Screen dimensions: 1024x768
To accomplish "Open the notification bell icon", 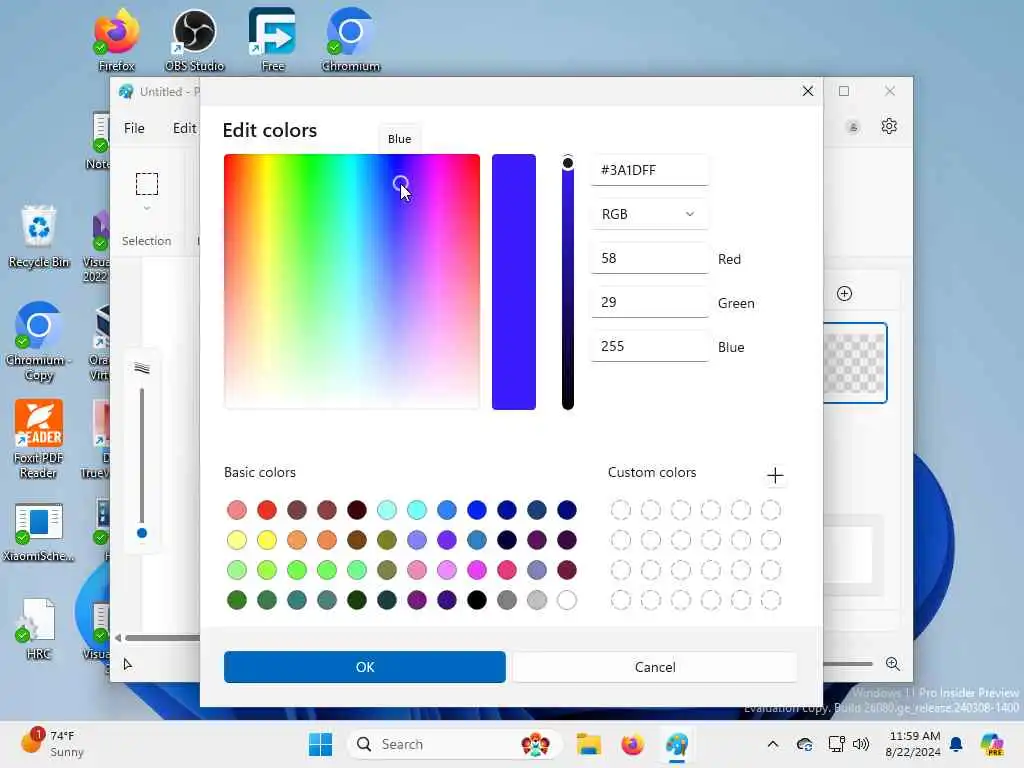I will [x=956, y=744].
